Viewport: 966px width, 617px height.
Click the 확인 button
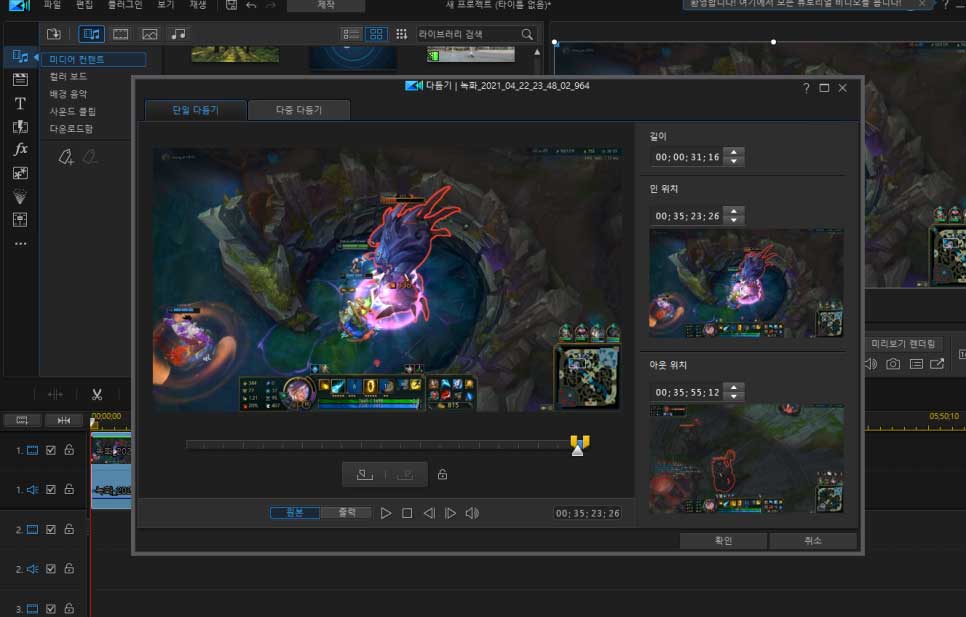pyautogui.click(x=723, y=541)
